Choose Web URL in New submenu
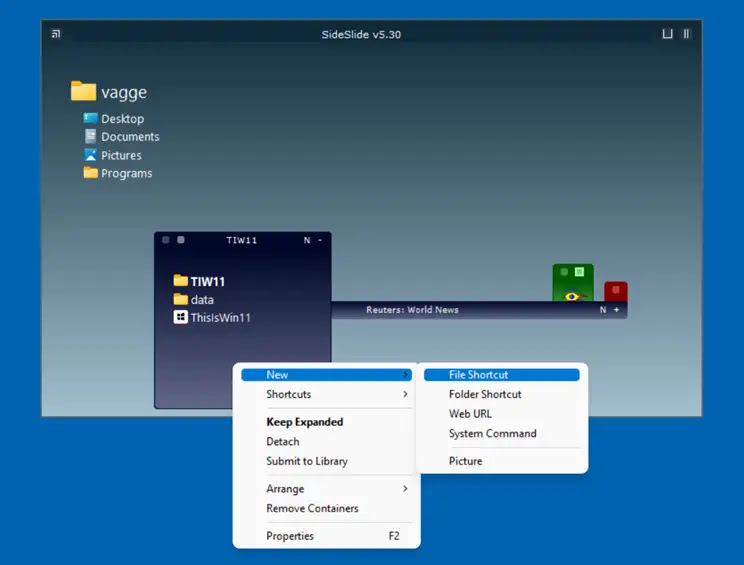This screenshot has width=744, height=565. (x=502, y=414)
